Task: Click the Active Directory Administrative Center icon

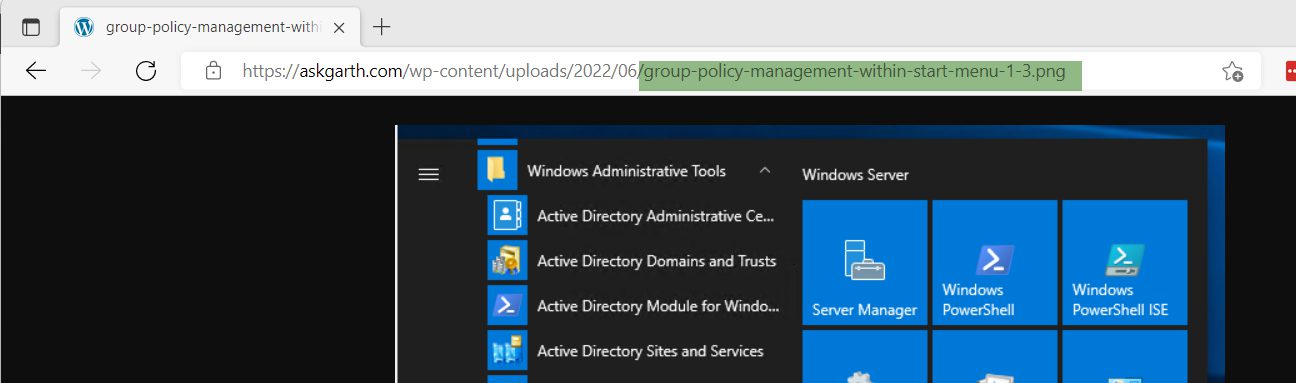Action: click(507, 215)
